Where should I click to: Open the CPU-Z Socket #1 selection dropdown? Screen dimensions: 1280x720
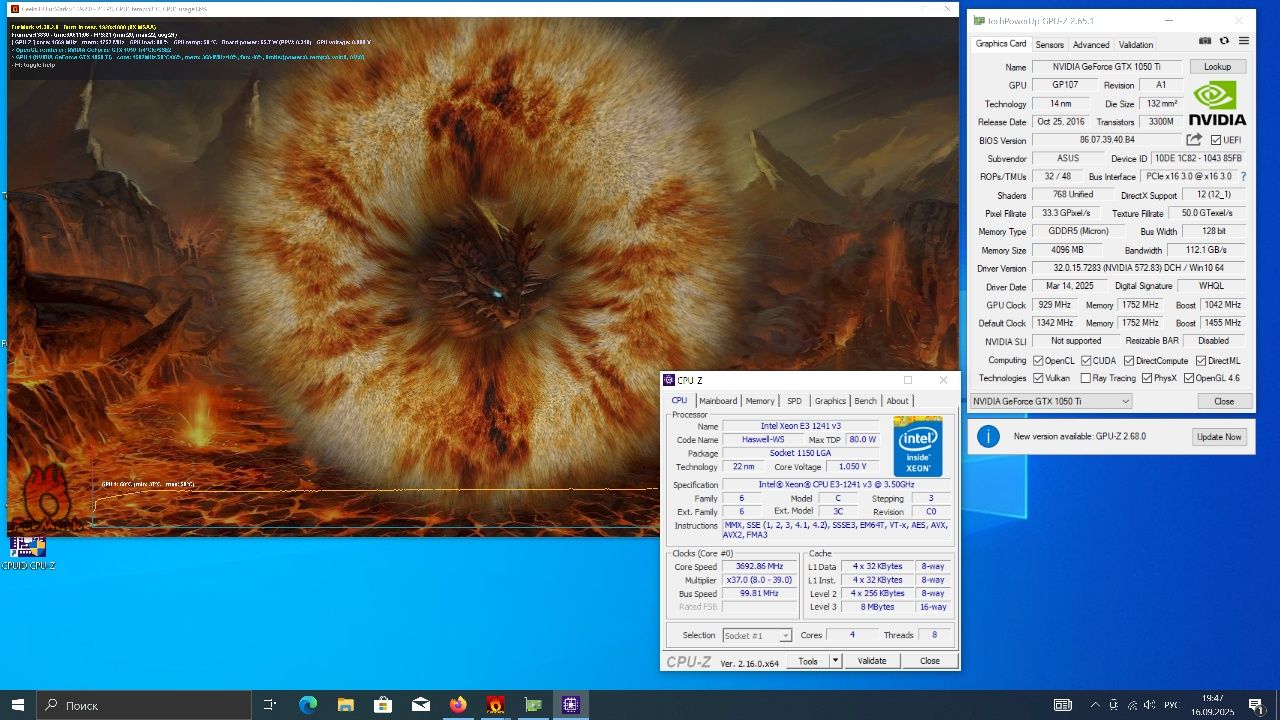(757, 635)
